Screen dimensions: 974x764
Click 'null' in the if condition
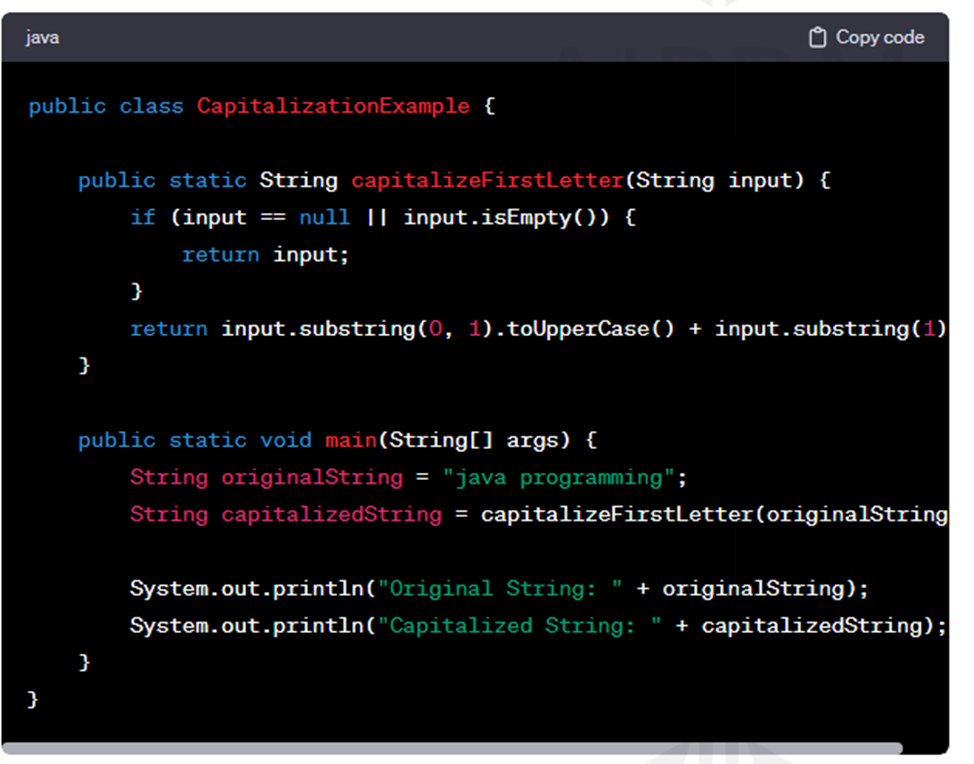(x=324, y=217)
